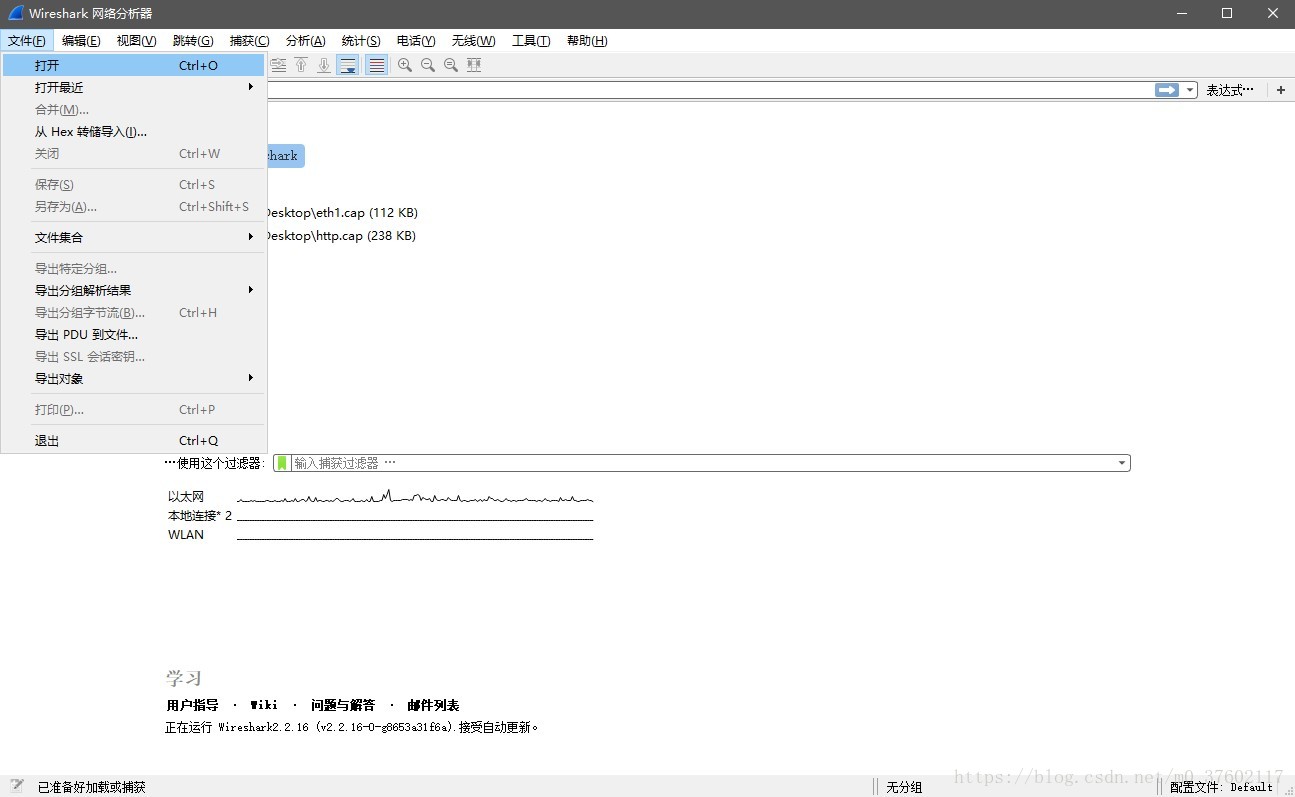The width and height of the screenshot is (1295, 797).
Task: Open the 帮助(H) menu
Action: (587, 41)
